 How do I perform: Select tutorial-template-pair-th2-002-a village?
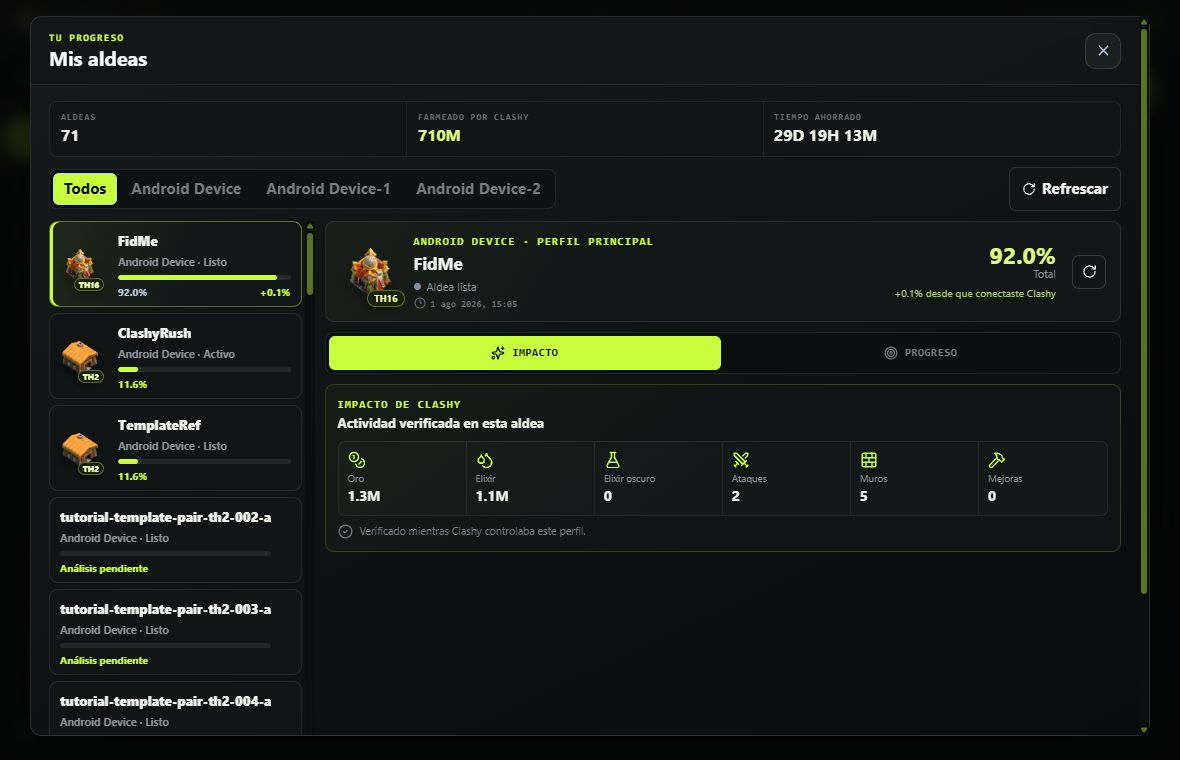coord(175,540)
